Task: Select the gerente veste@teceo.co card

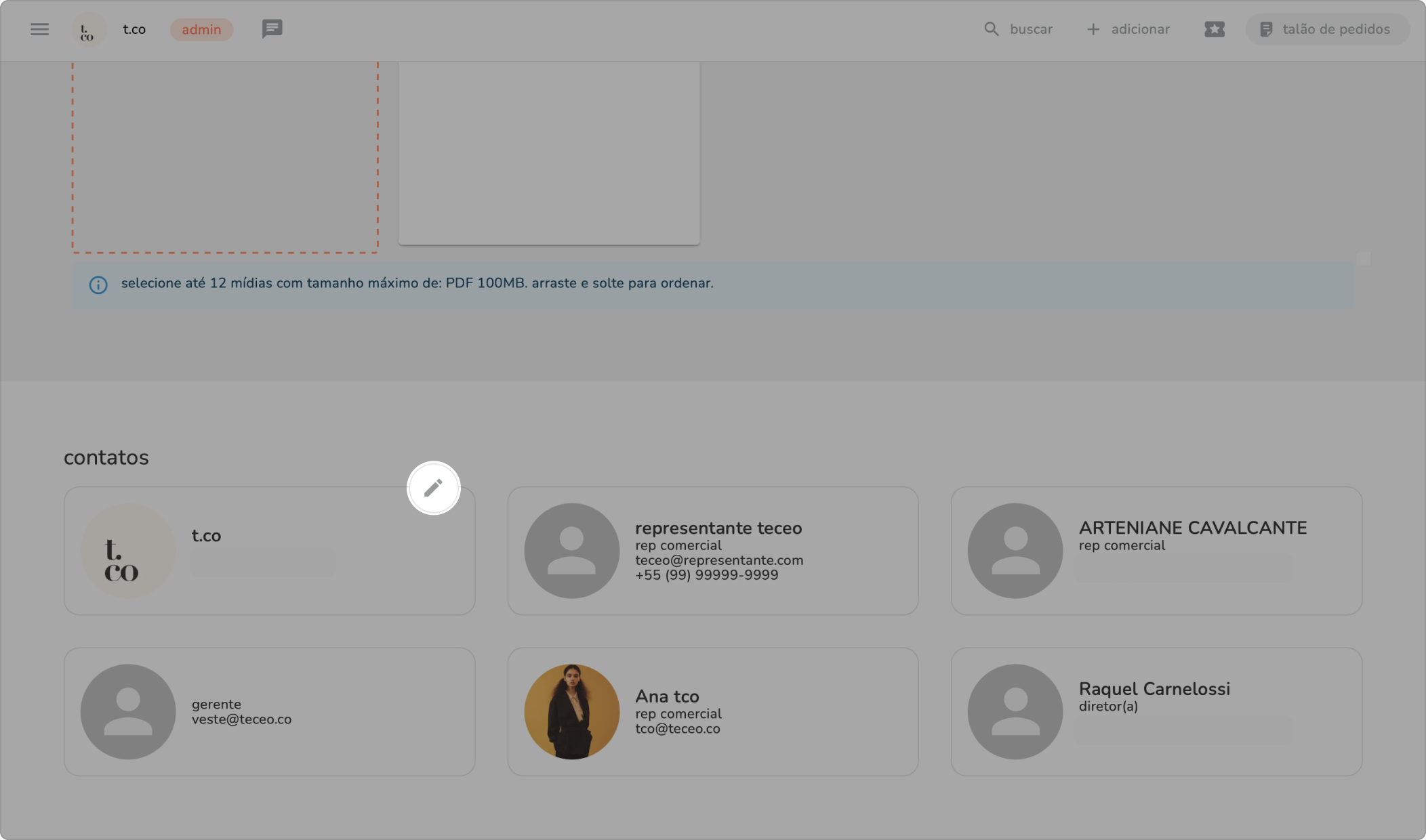Action: [x=269, y=711]
